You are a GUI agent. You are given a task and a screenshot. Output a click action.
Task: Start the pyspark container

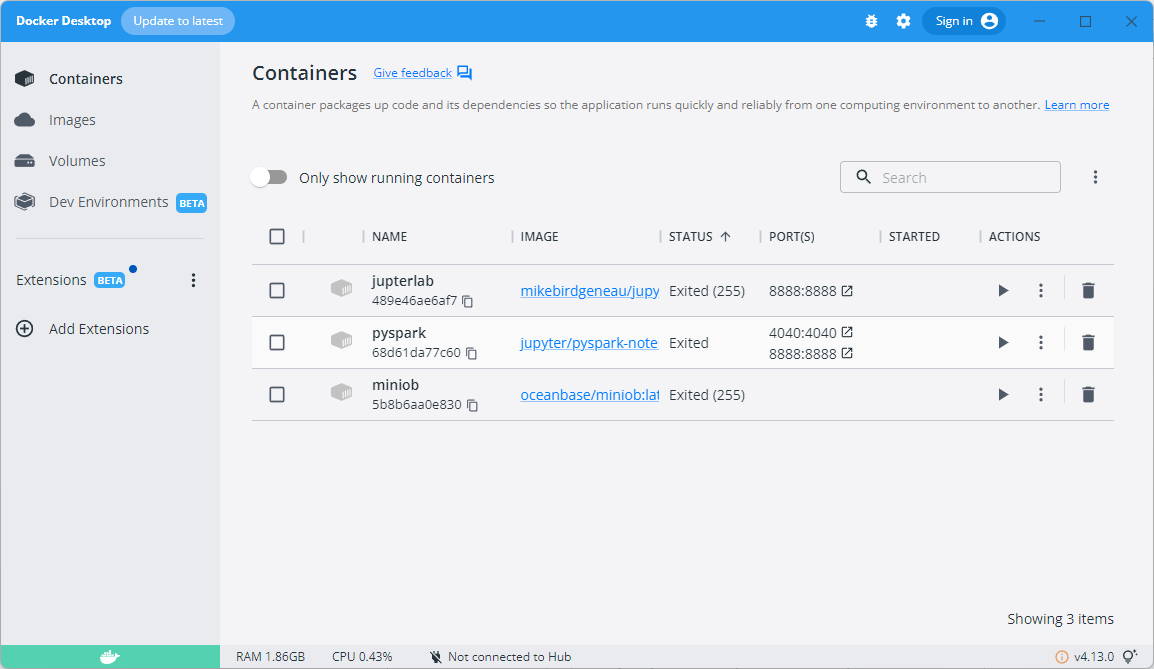(x=1003, y=342)
